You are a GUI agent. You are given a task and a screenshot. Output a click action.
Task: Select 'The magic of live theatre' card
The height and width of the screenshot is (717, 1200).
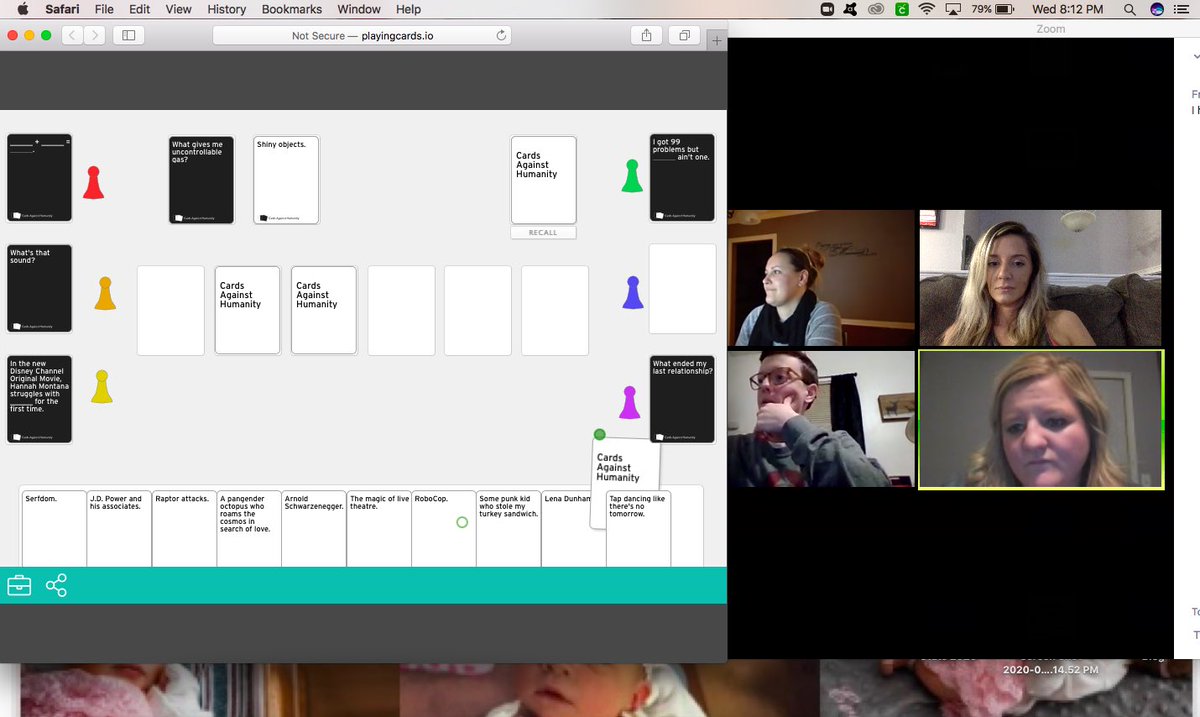click(379, 528)
